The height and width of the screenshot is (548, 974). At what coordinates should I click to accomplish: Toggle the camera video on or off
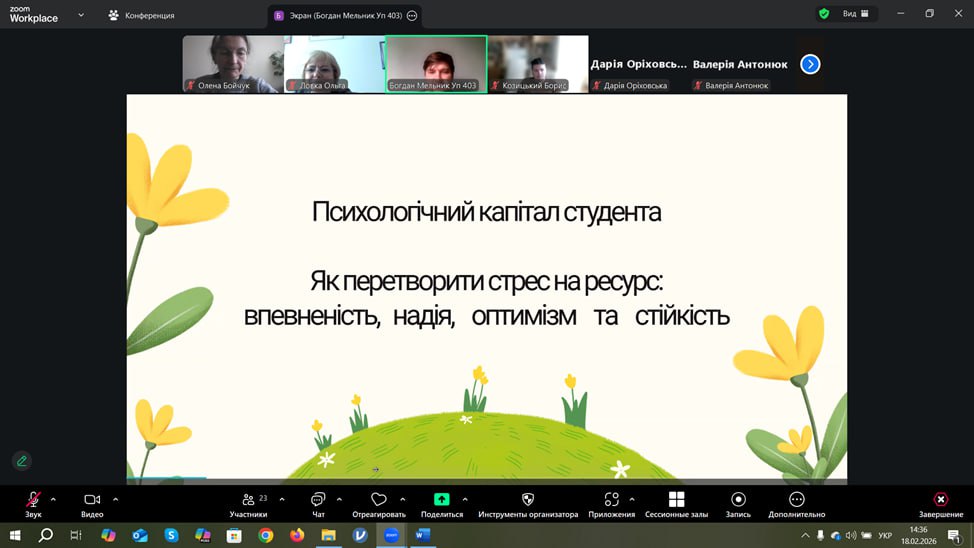[x=92, y=499]
